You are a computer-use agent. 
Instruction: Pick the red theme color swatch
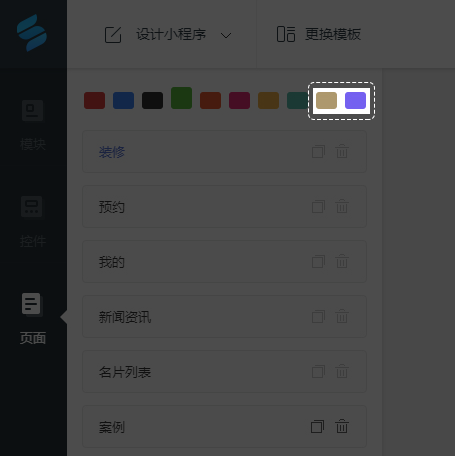click(94, 101)
